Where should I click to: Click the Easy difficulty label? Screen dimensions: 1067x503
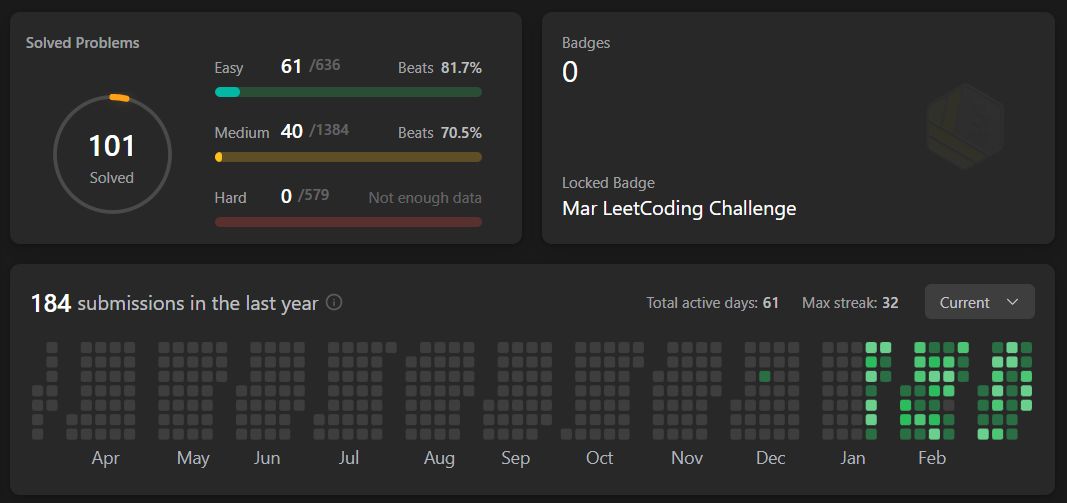[x=229, y=68]
